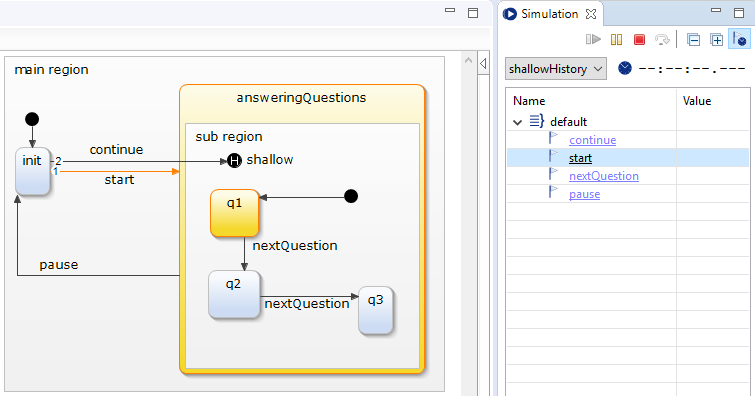The width and height of the screenshot is (755, 396).
Task: Collapse all entries in Simulation view
Action: point(693,40)
